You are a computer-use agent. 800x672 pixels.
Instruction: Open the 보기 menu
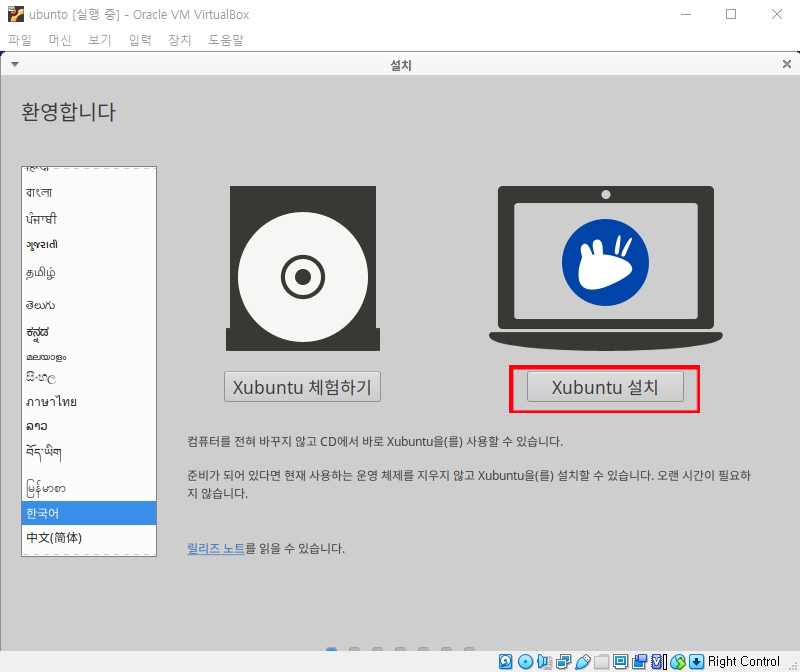99,40
